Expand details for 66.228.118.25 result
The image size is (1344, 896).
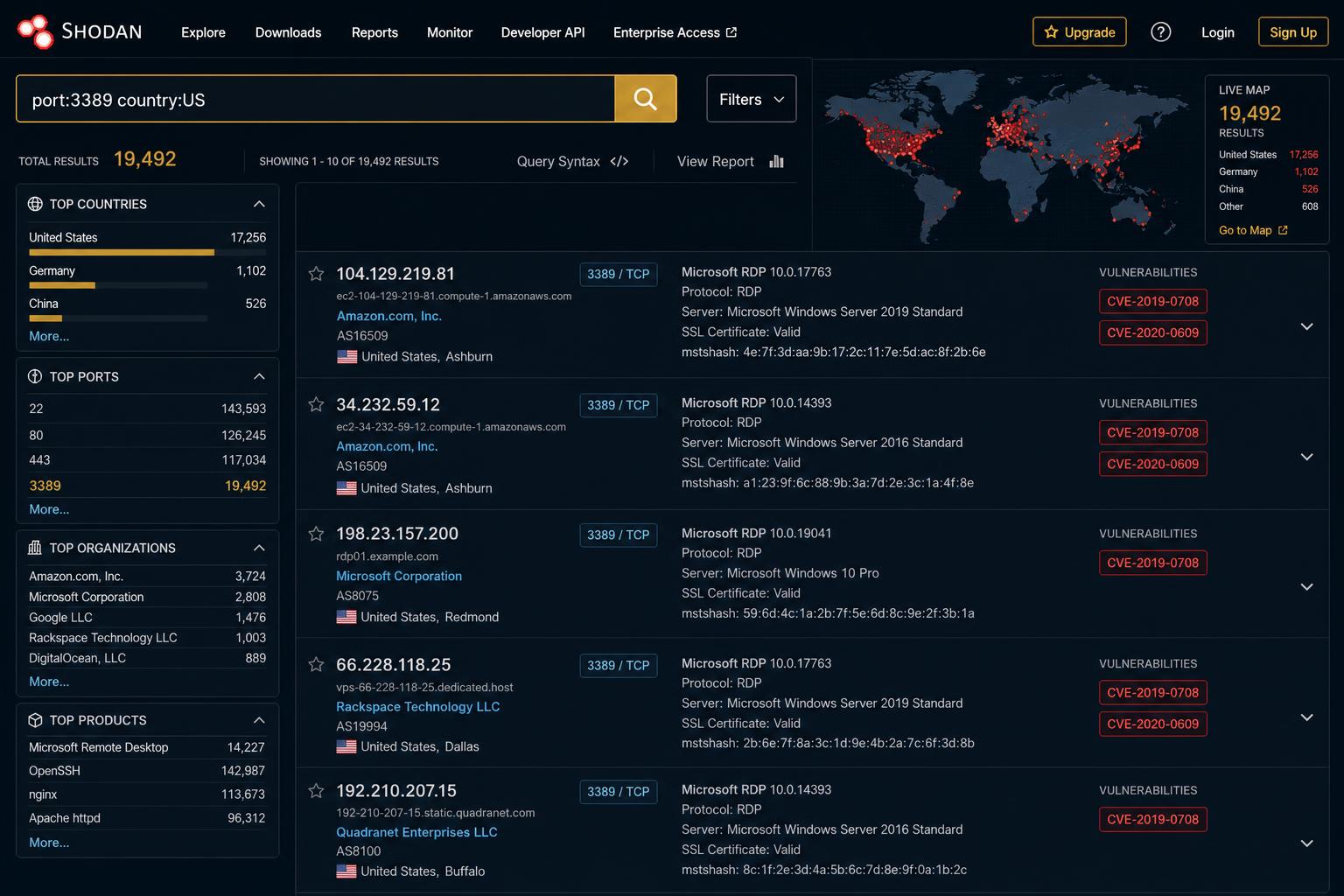(x=1306, y=717)
